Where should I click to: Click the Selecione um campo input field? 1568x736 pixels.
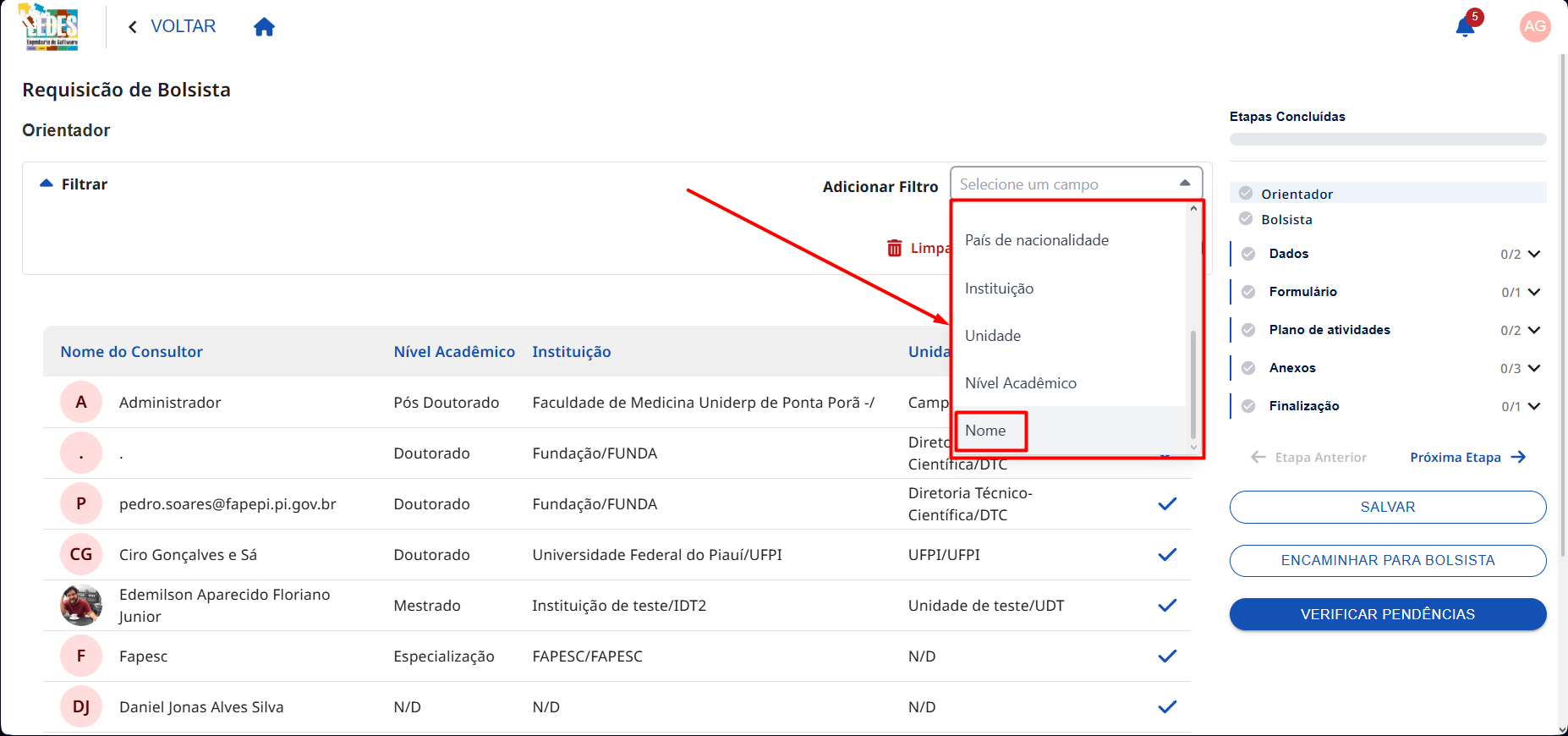tap(1076, 184)
